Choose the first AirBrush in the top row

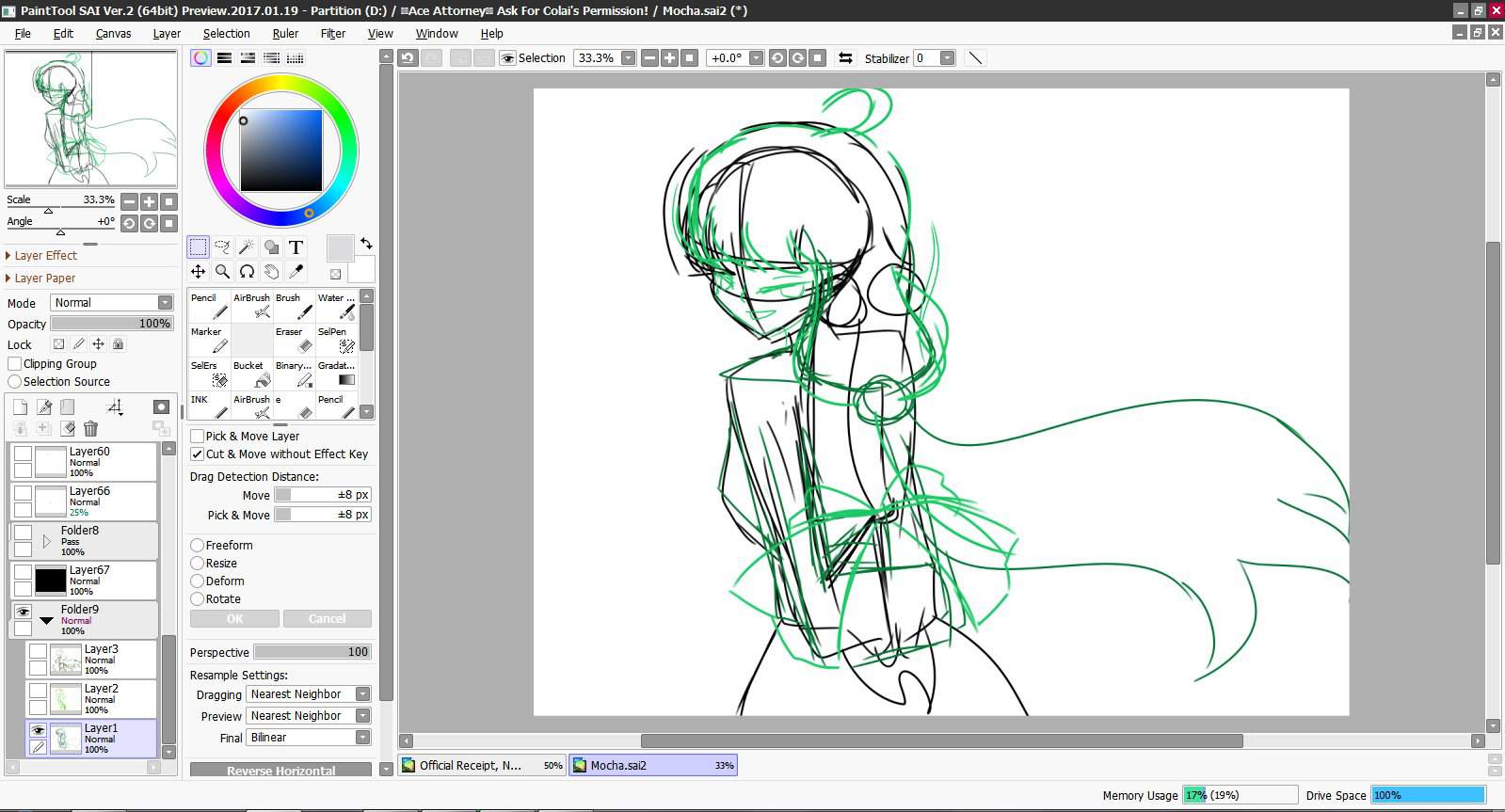(x=251, y=306)
